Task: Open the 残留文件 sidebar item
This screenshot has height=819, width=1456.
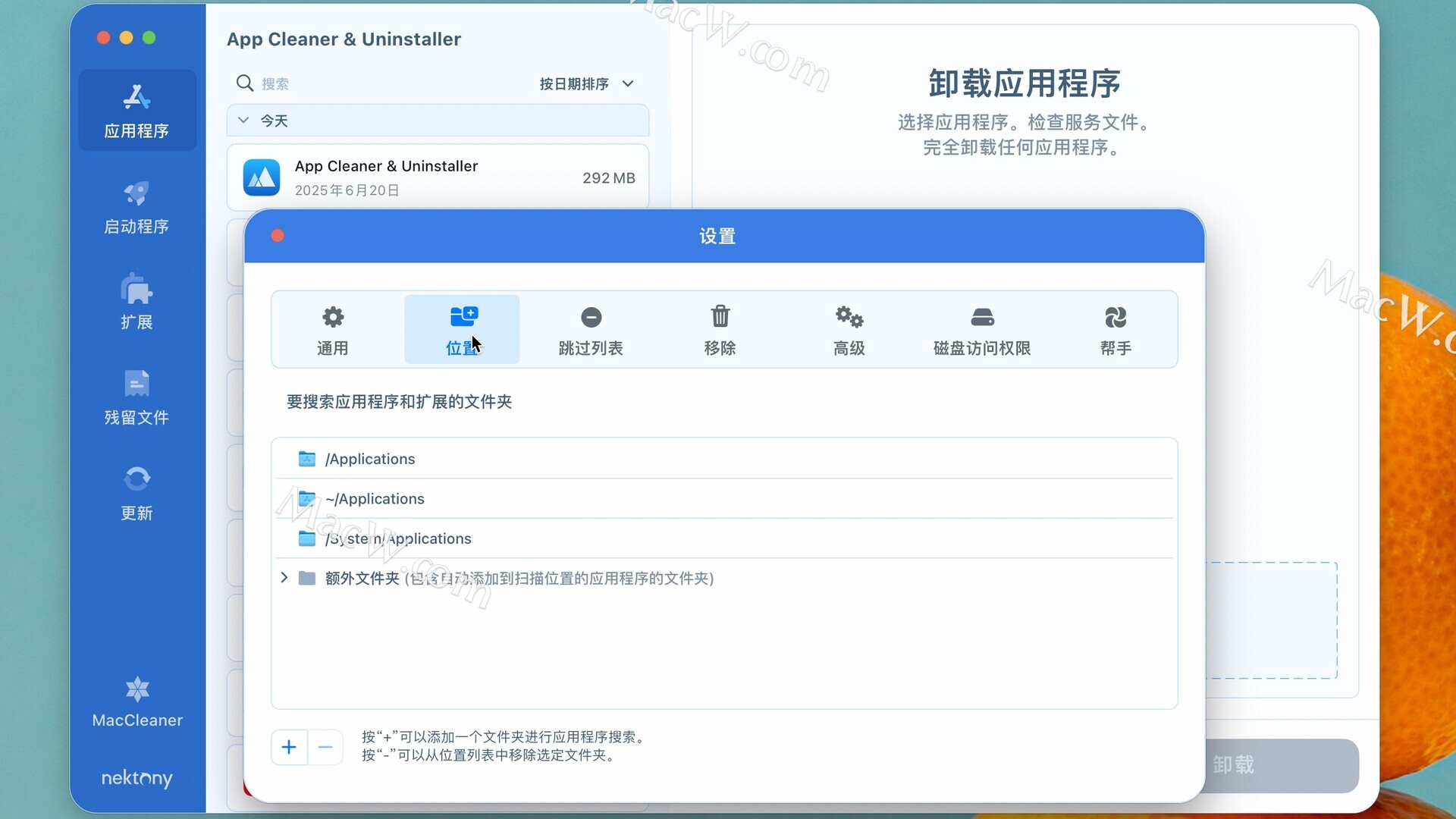Action: (x=137, y=397)
